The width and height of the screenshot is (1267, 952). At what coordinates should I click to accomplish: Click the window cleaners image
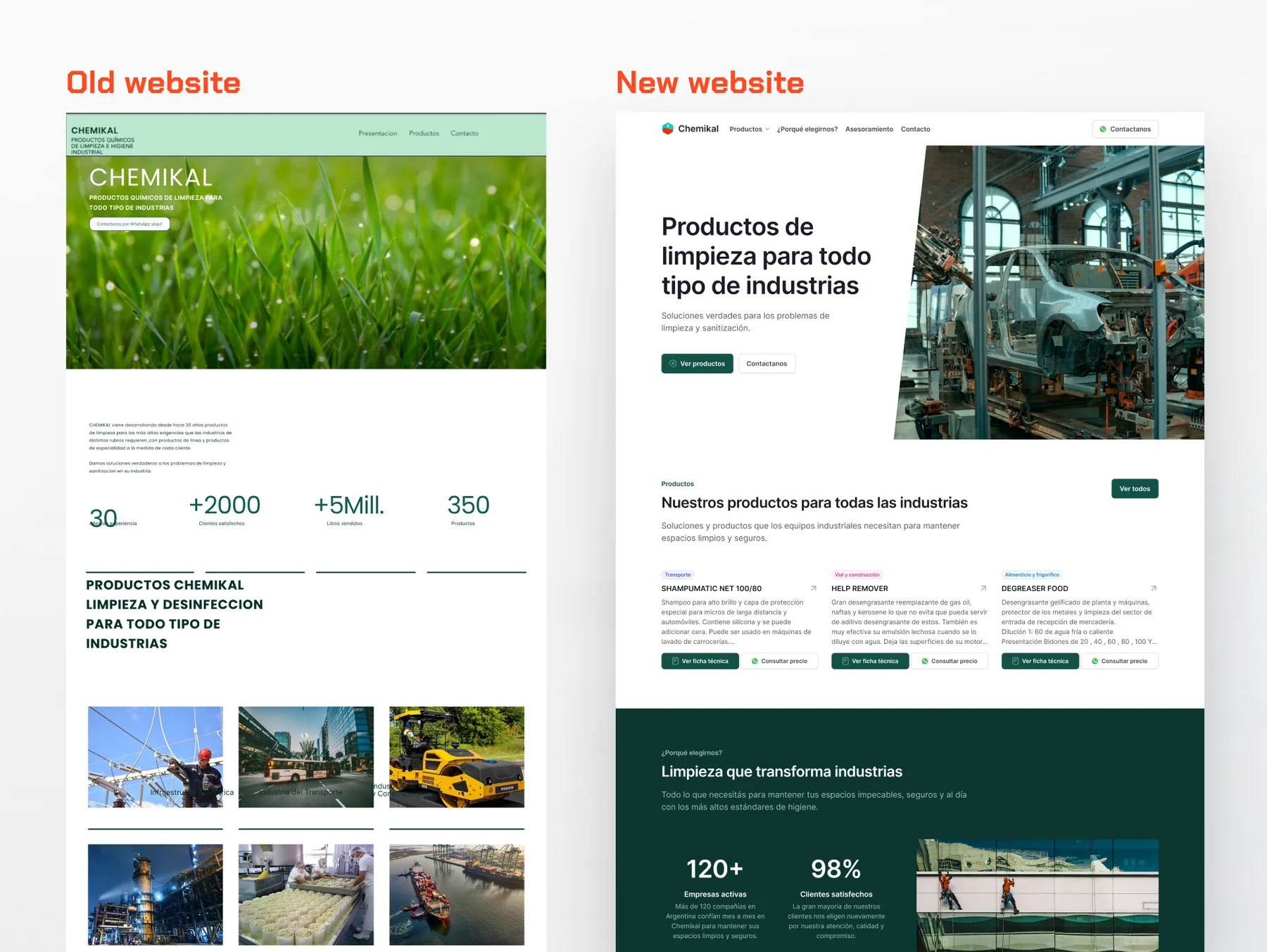1038,895
